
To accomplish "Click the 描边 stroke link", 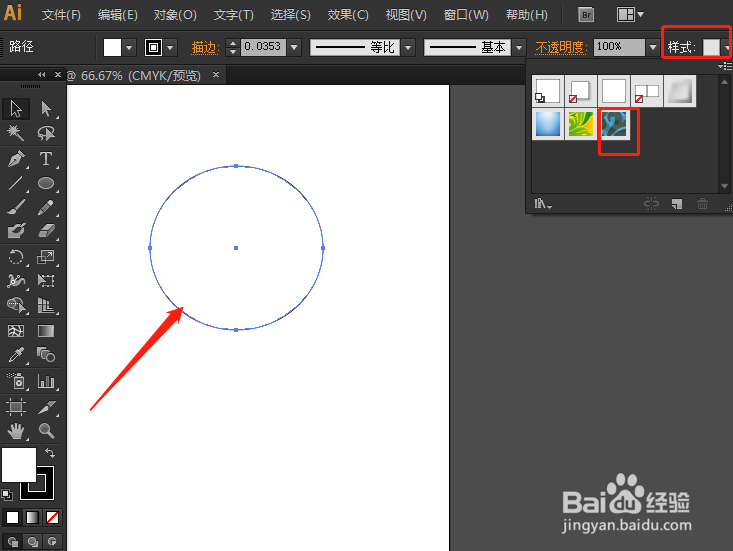I will point(205,48).
